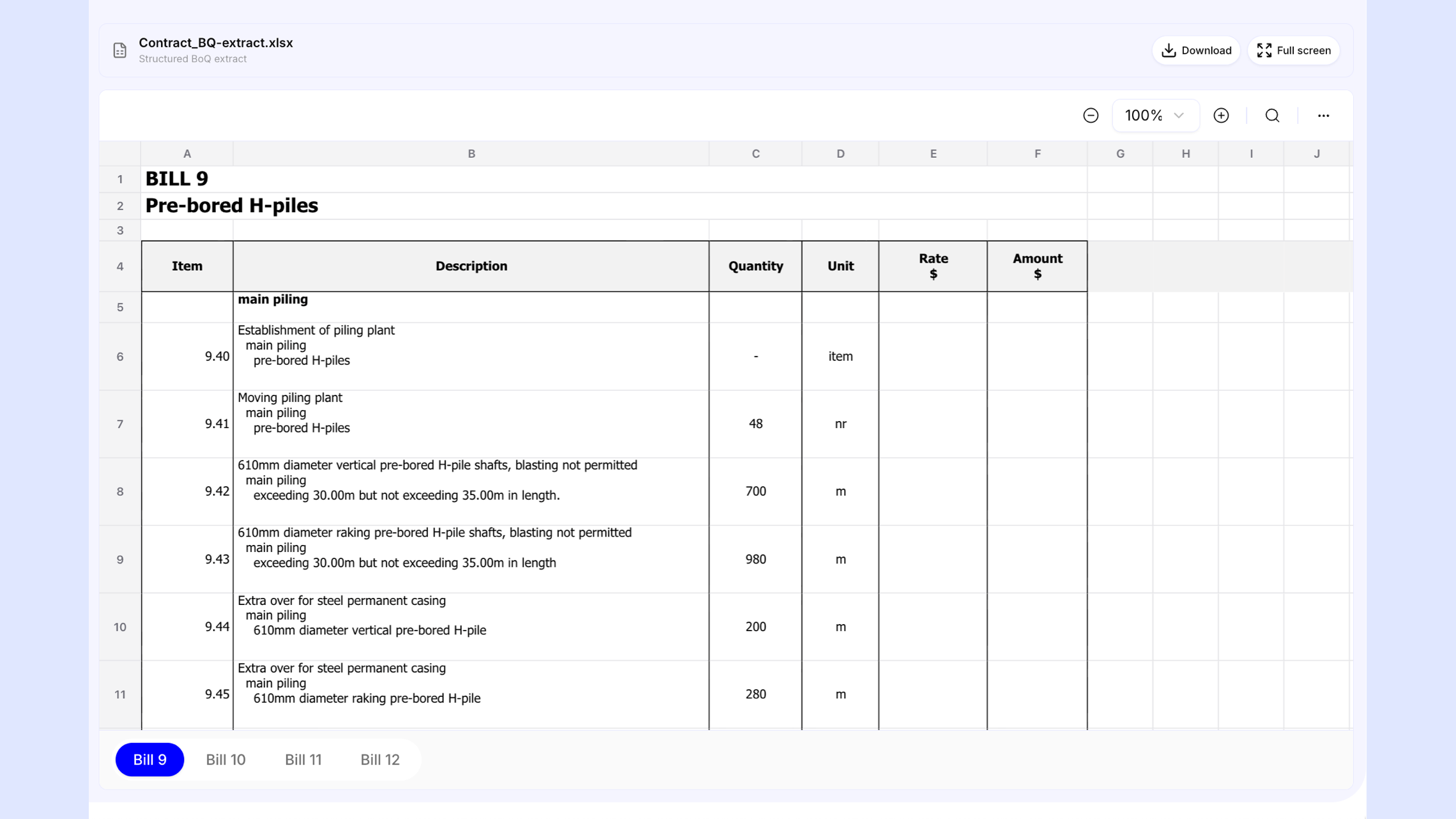Click item number 9.43 cell
Viewport: 1456px width, 819px height.
(187, 560)
